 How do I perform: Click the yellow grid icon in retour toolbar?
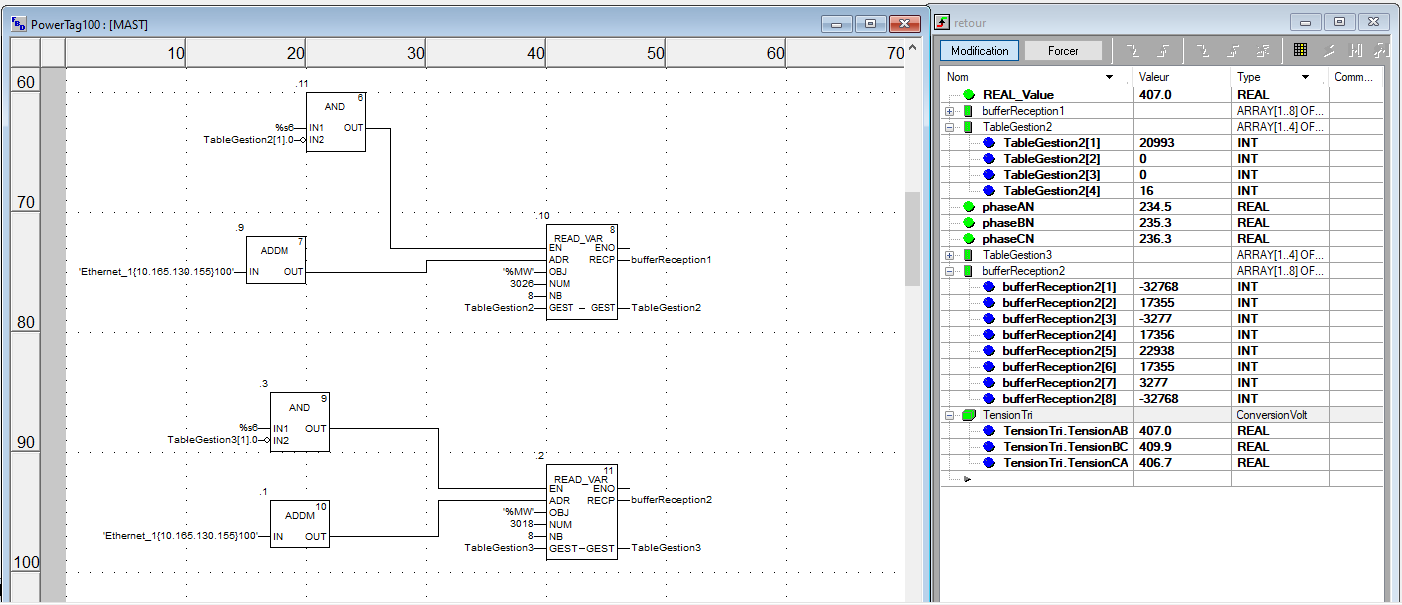(1300, 50)
